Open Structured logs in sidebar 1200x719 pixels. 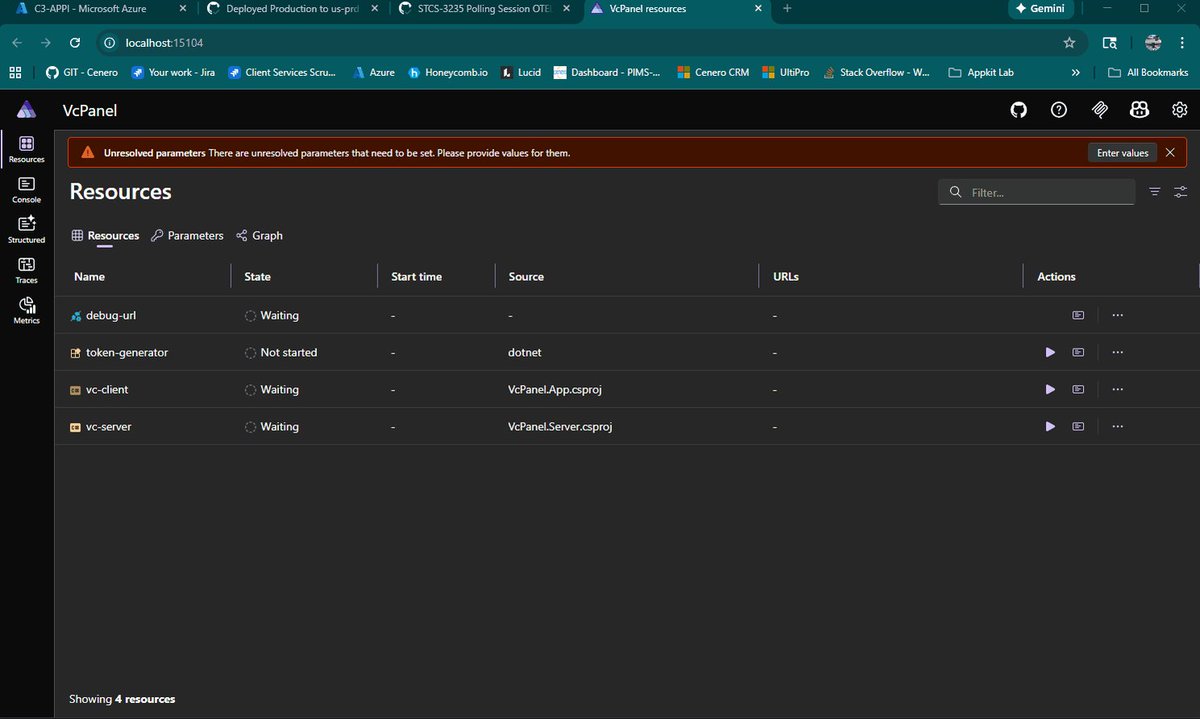point(26,230)
